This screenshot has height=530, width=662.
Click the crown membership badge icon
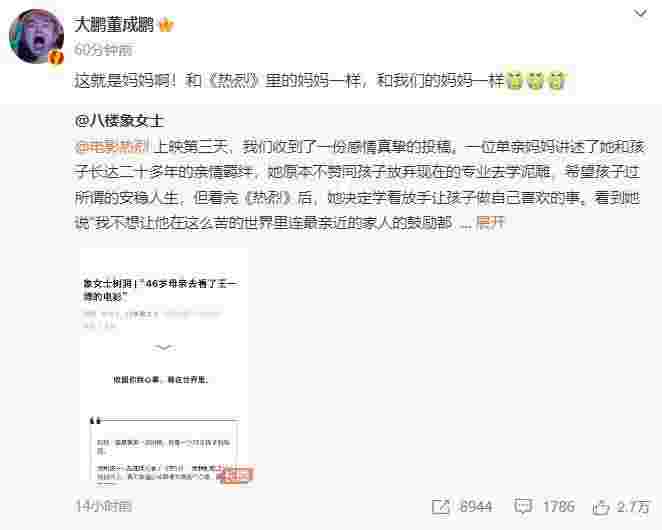pos(166,25)
